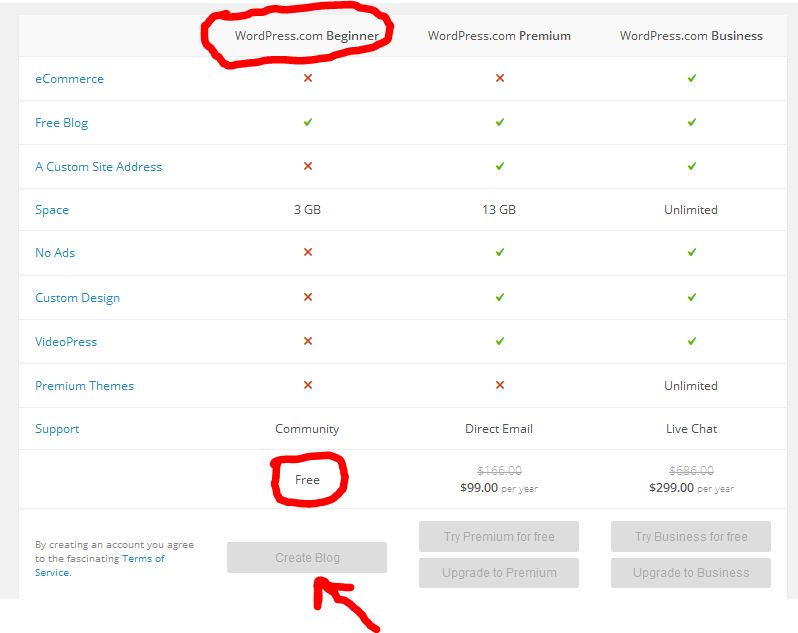Click Free Blog green check under Beginner
The image size is (798, 633).
(x=307, y=122)
